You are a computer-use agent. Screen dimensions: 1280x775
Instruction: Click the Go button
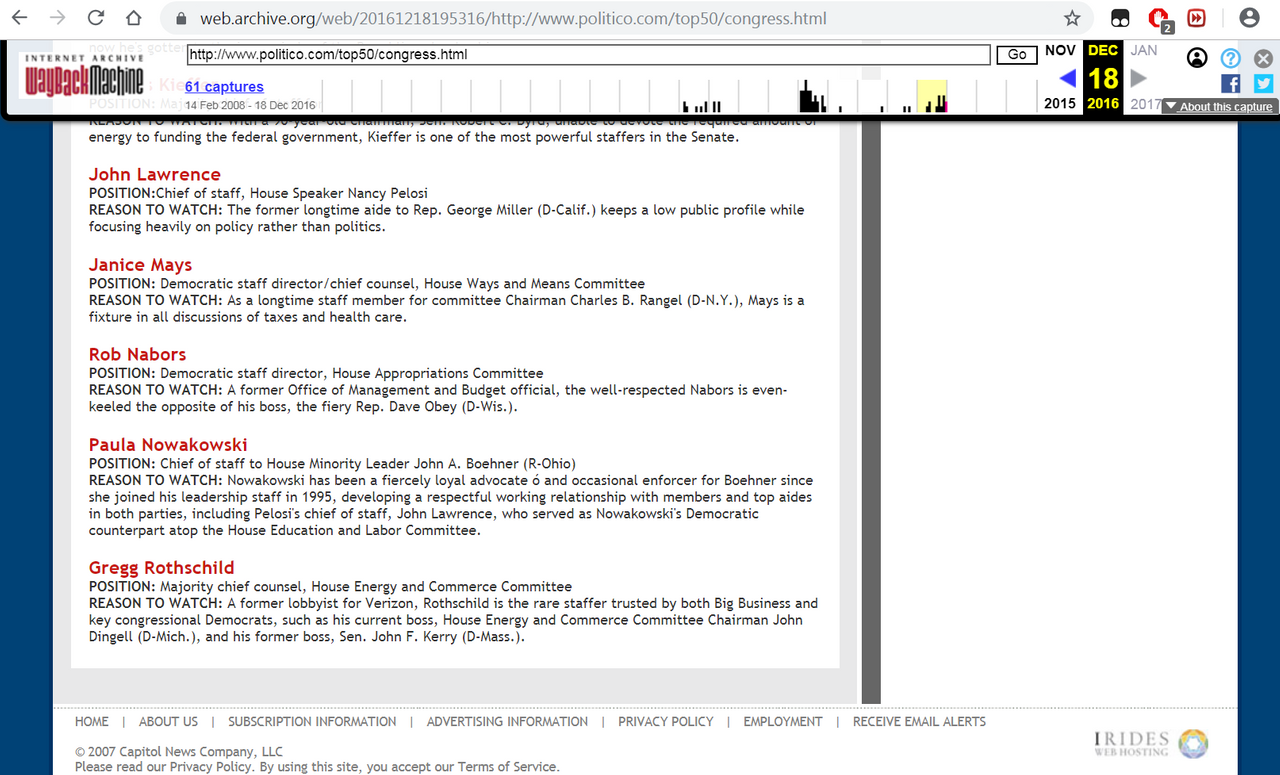1017,55
